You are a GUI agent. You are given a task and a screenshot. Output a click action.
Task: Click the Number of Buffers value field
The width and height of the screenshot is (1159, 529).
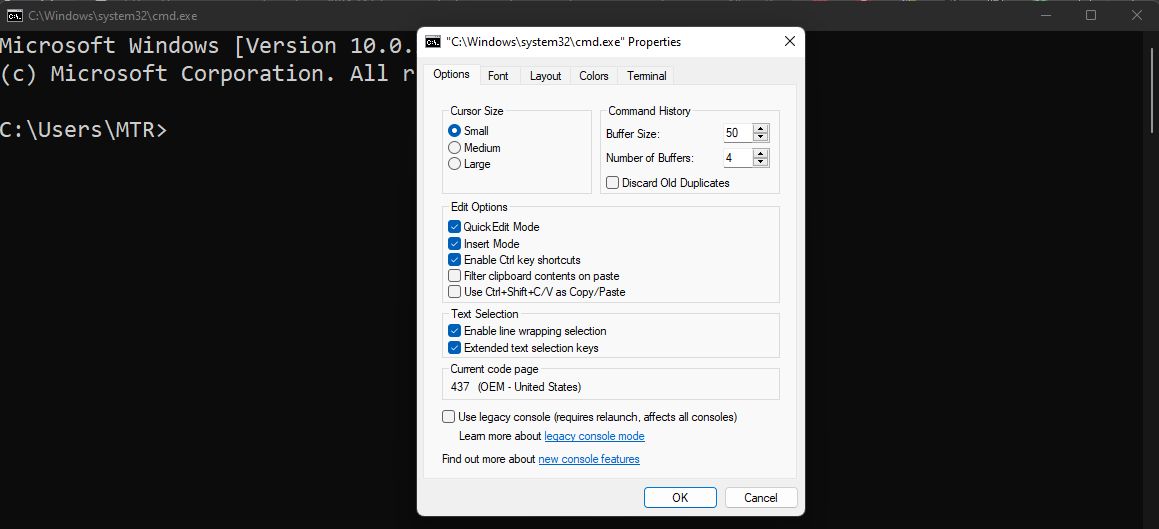[738, 158]
